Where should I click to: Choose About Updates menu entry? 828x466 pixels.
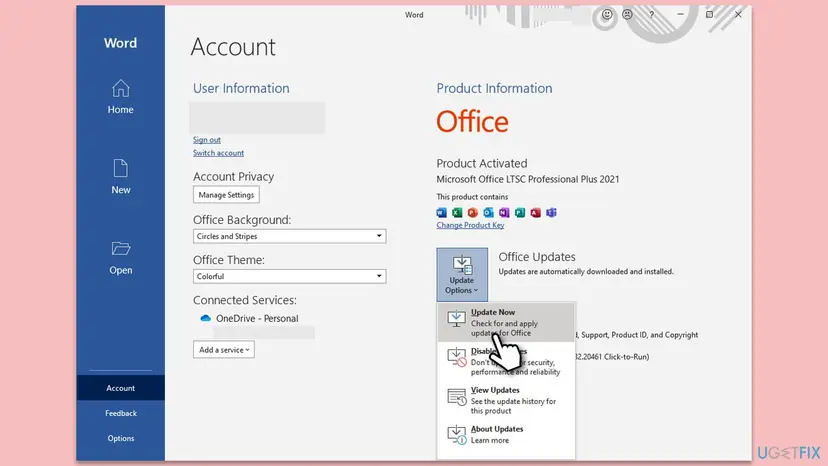click(506, 434)
